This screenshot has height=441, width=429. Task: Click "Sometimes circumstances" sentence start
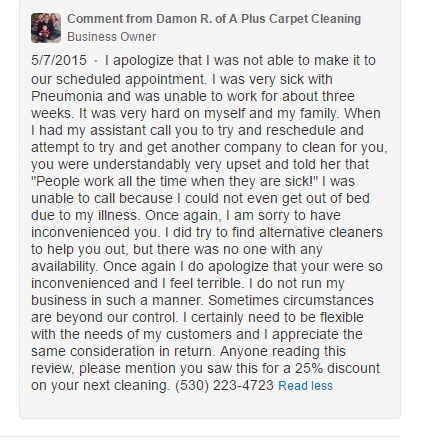click(291, 300)
